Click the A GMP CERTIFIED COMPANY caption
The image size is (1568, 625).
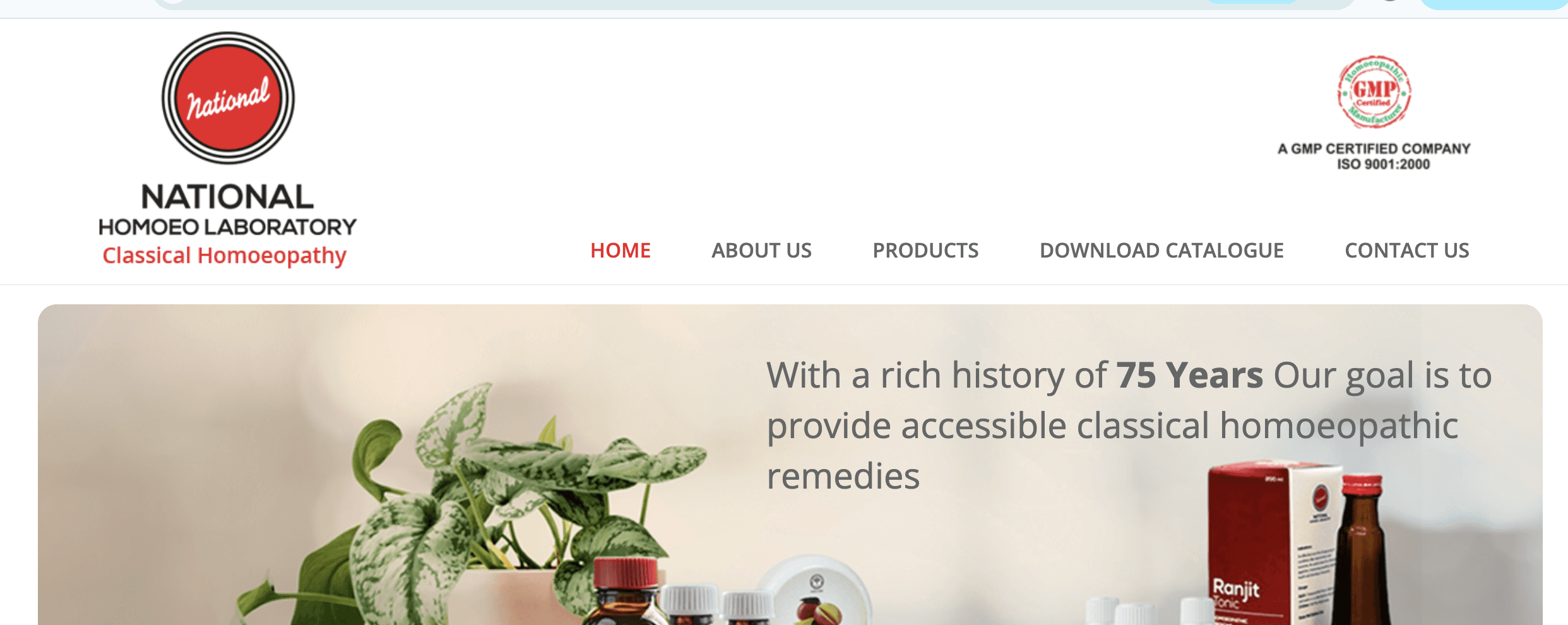point(1374,149)
